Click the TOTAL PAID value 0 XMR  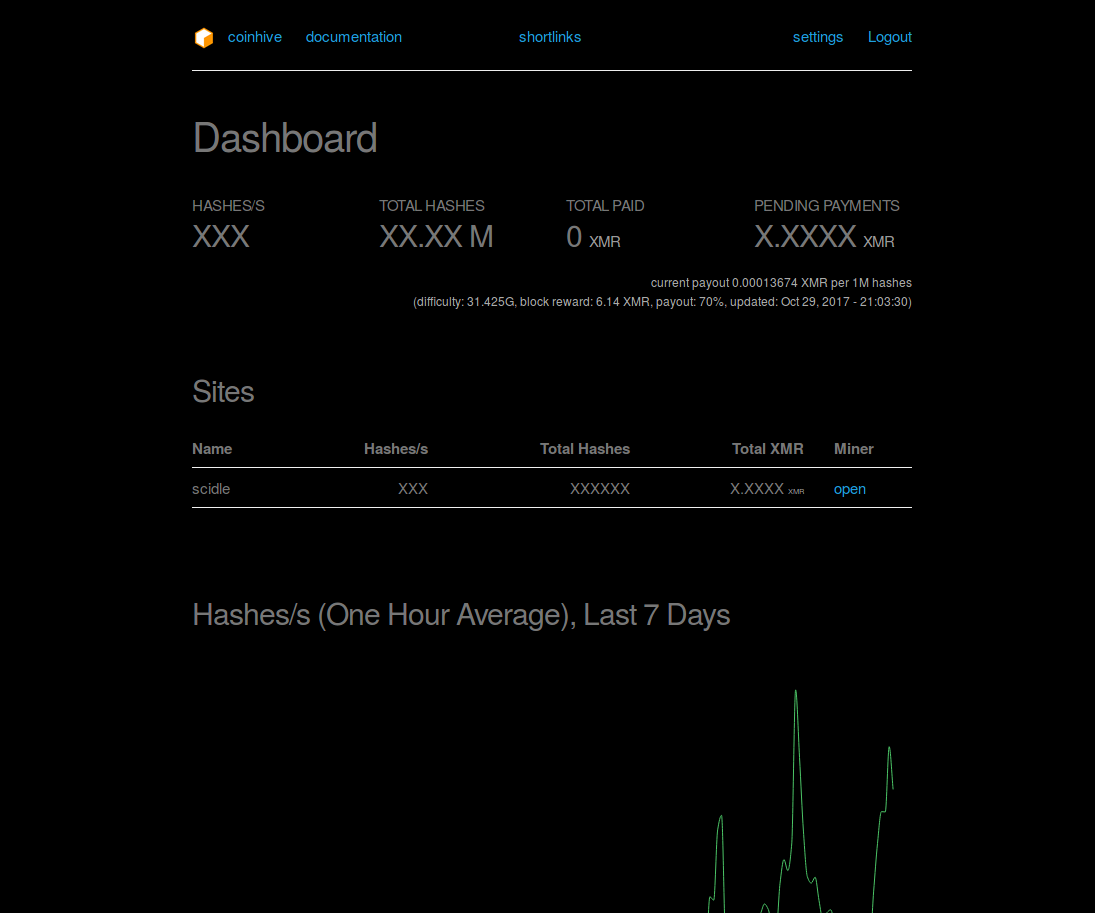click(x=593, y=238)
